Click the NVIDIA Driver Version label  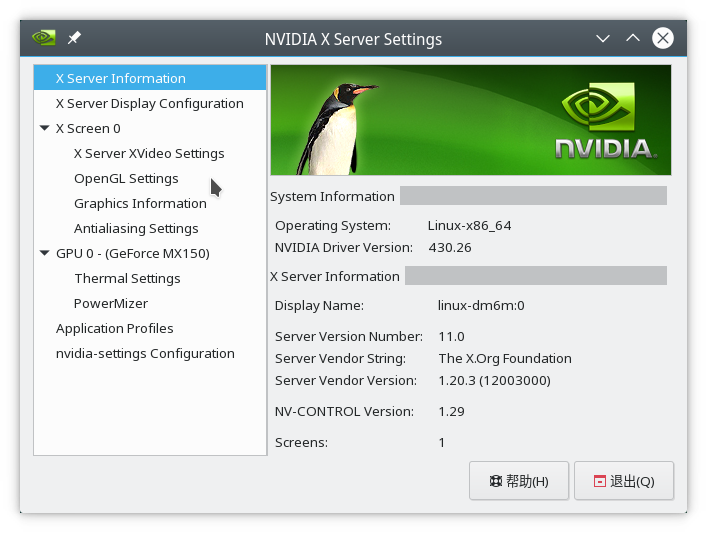[x=344, y=248]
